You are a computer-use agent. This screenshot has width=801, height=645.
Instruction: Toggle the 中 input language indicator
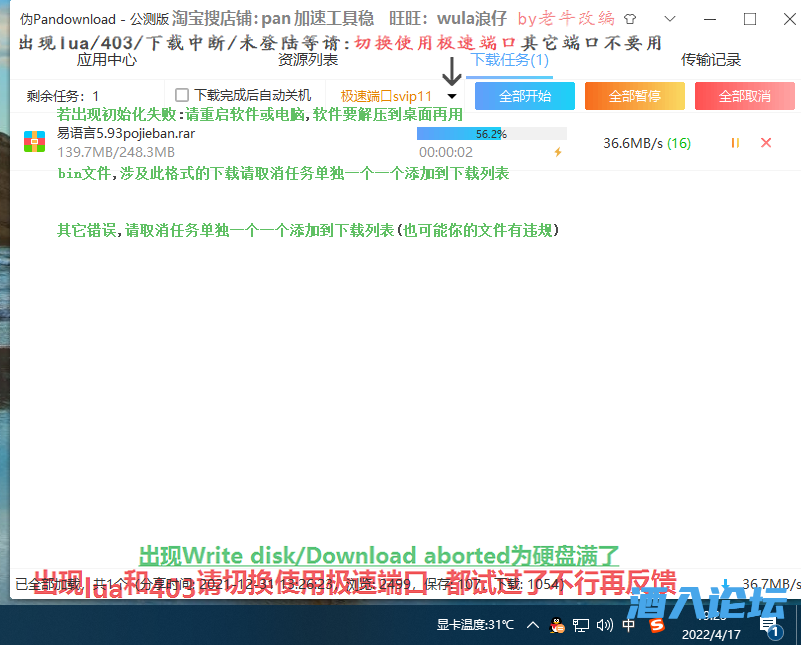[x=630, y=624]
